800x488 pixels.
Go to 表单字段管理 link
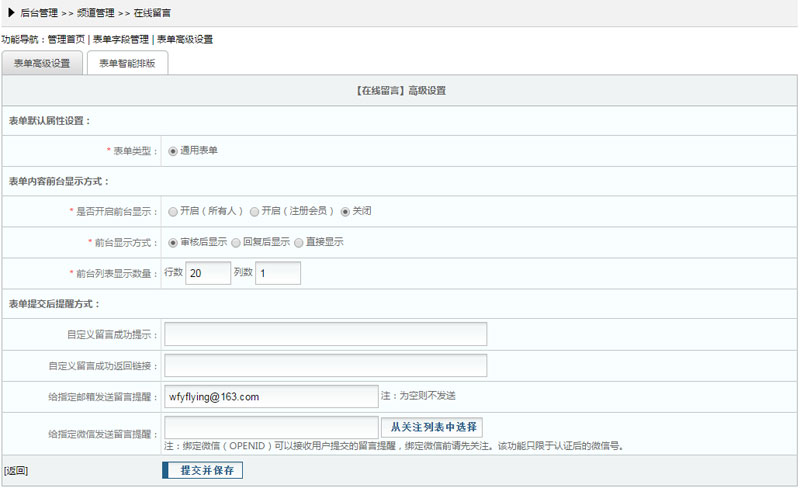(x=120, y=40)
